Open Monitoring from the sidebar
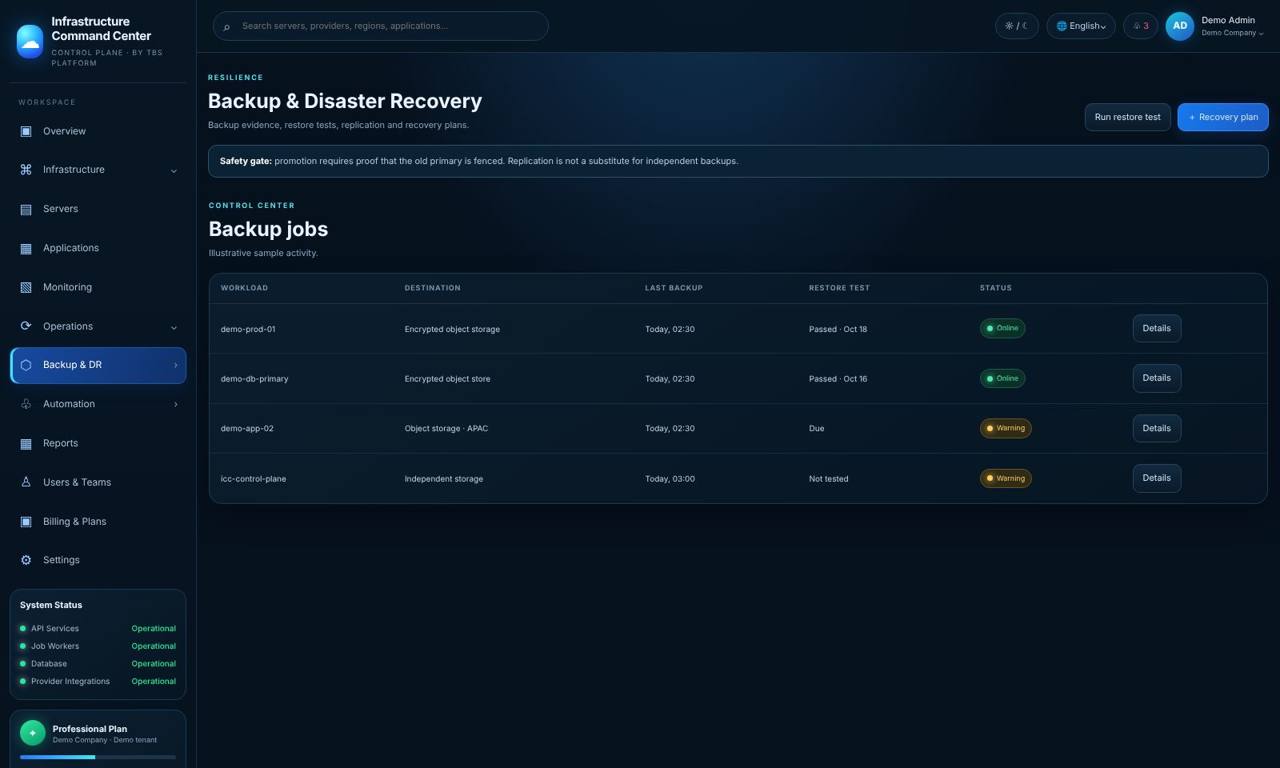The width and height of the screenshot is (1280, 768). [98, 287]
